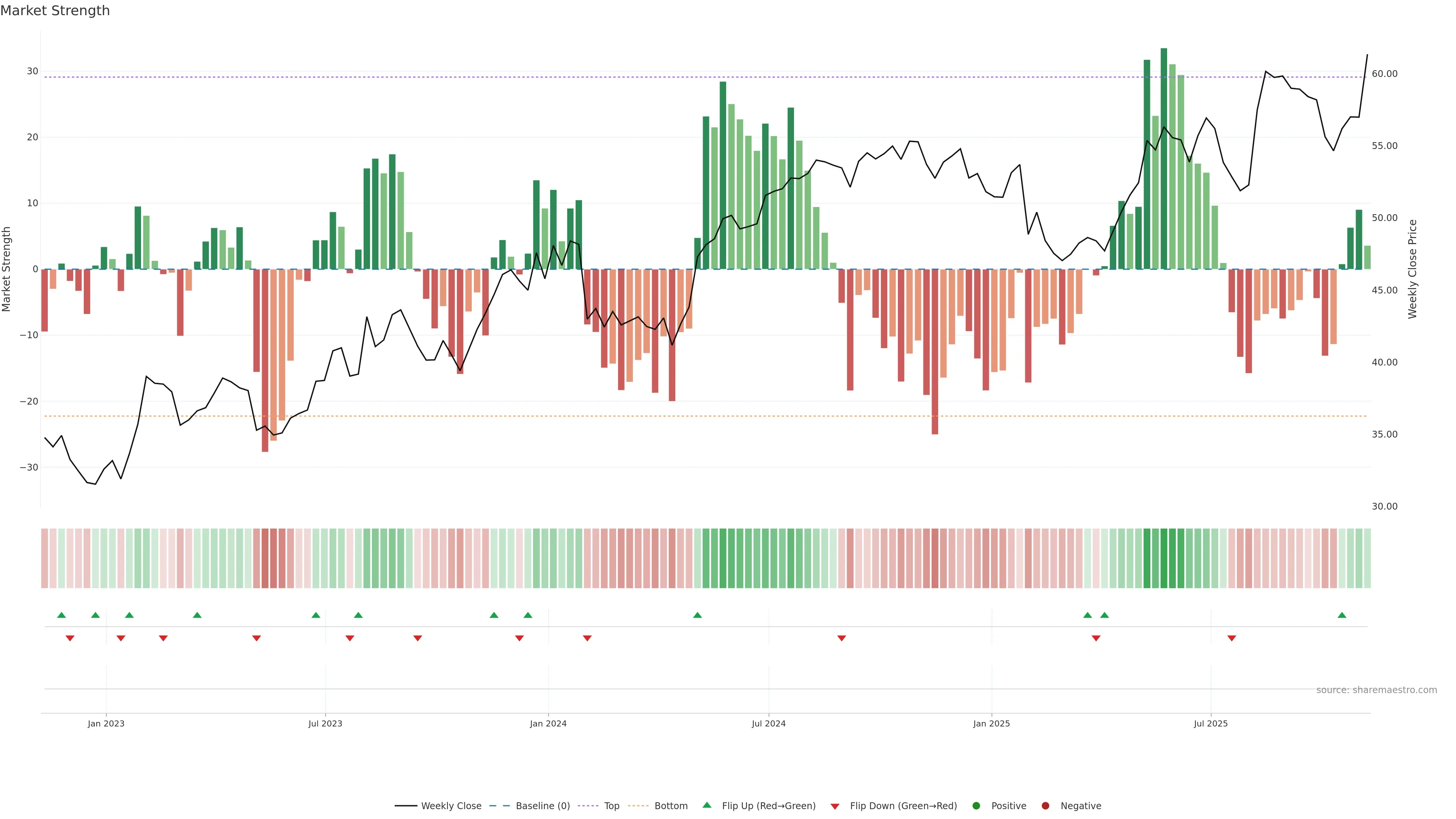Click the Weekly Close Price axis title
Screen dimensions: 1456x819
[x=1412, y=269]
